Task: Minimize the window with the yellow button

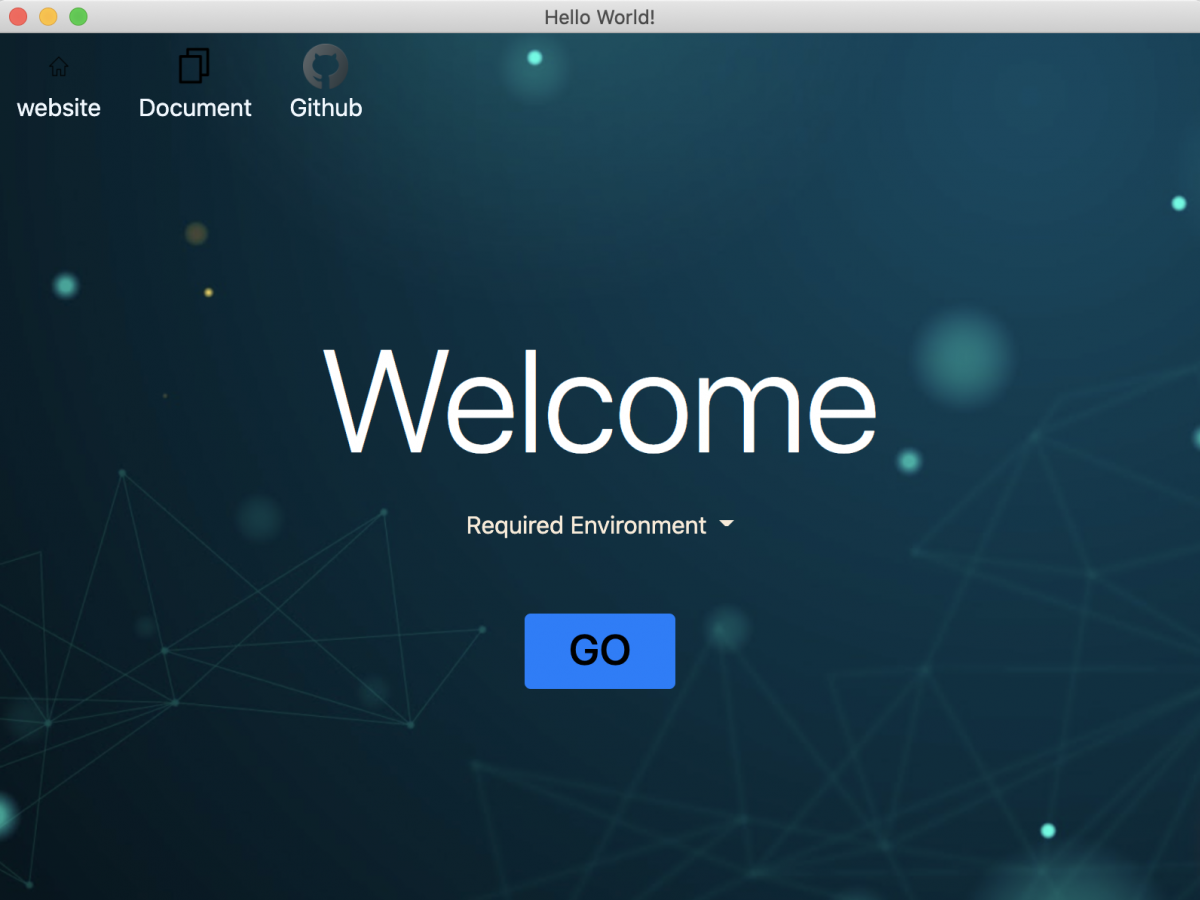Action: coord(48,16)
